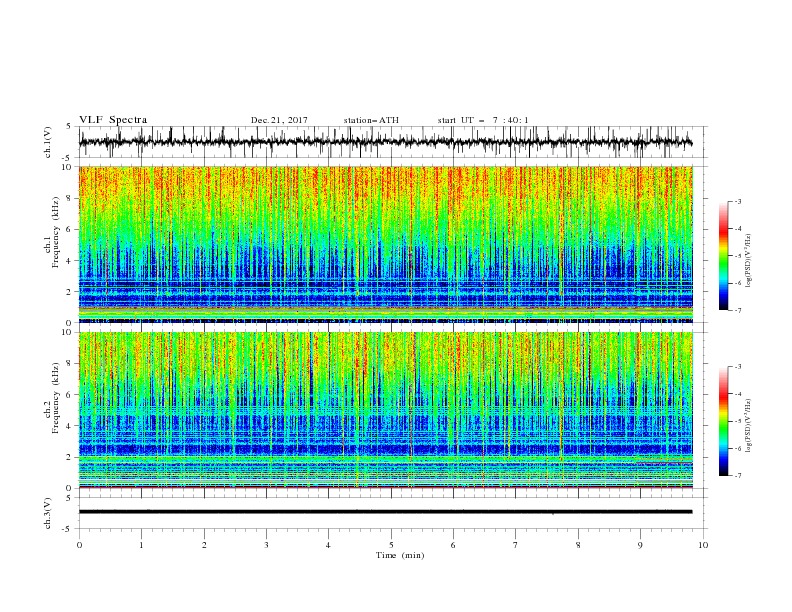Click inside the ch.2 spectrogram panel
The width and height of the screenshot is (792, 612).
click(386, 410)
